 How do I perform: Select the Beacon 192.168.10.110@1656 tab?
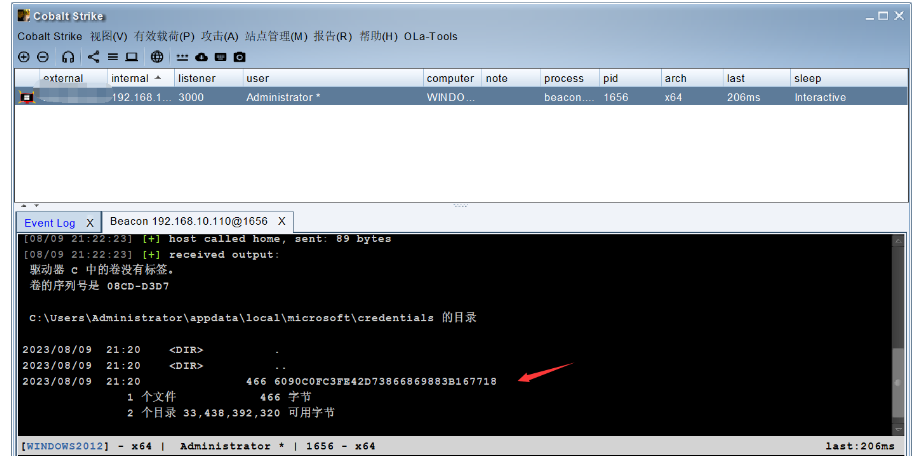click(189, 221)
